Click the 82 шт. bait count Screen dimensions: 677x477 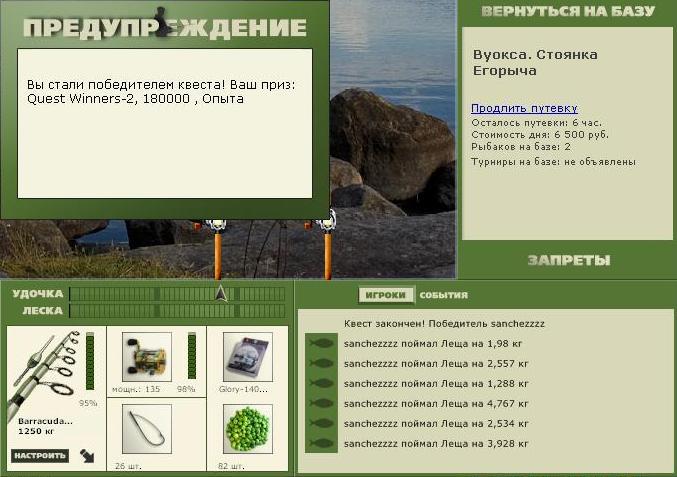(x=231, y=466)
